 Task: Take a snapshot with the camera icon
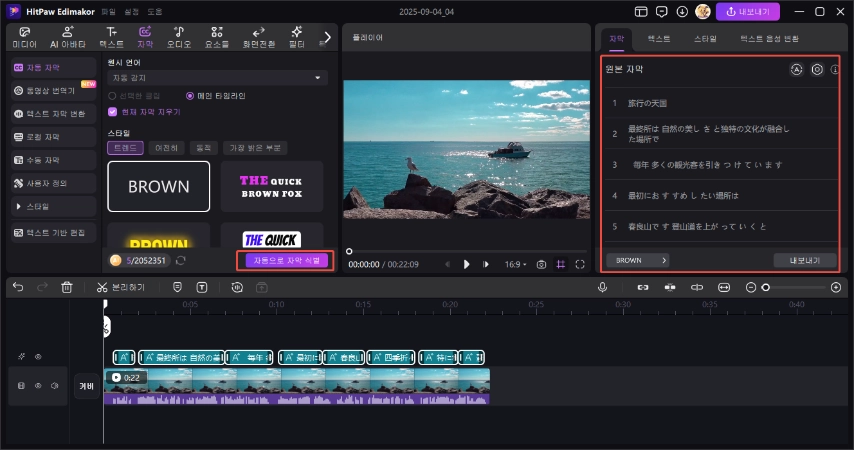pos(541,264)
